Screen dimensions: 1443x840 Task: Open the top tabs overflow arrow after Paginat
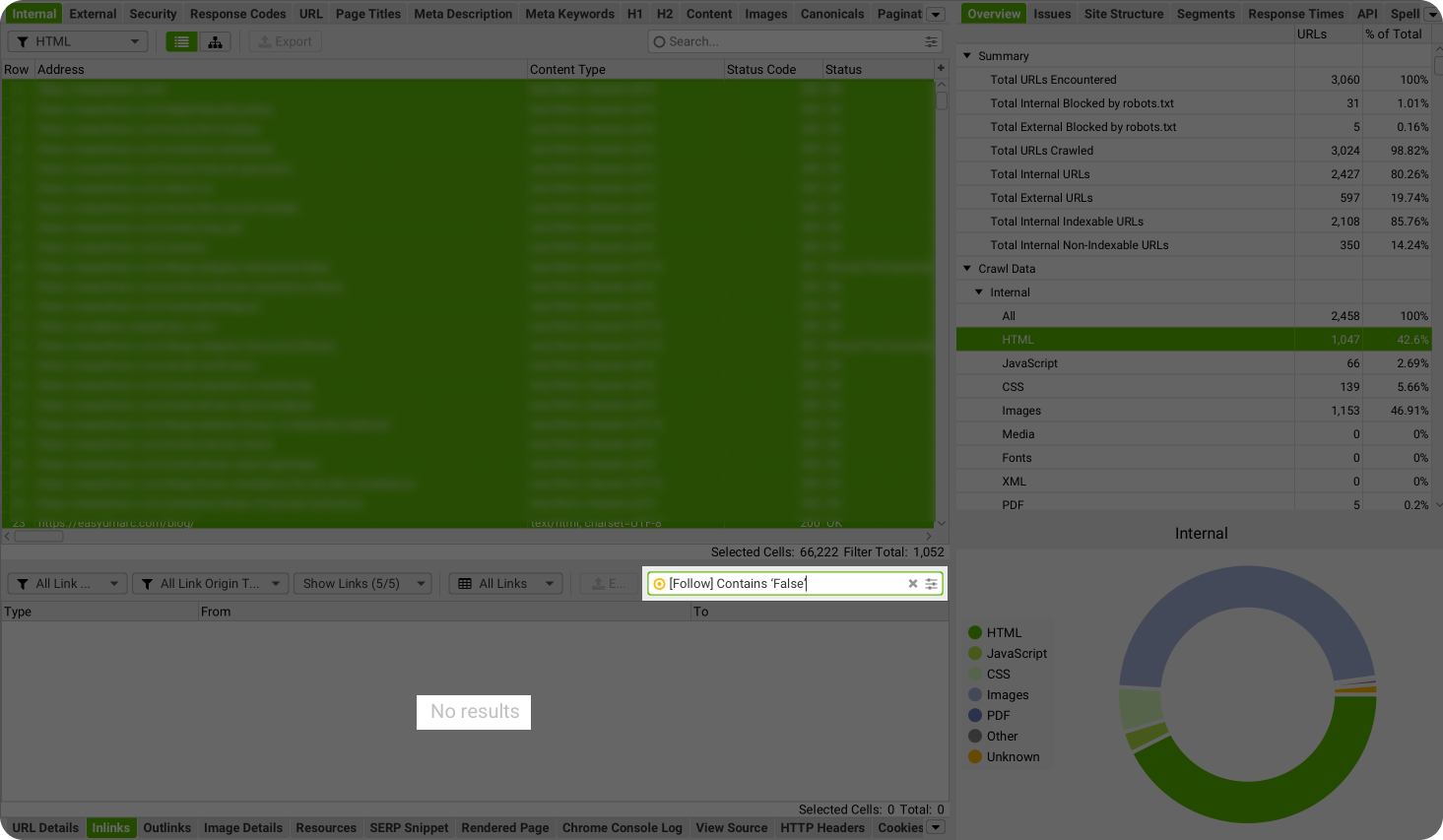pyautogui.click(x=936, y=14)
